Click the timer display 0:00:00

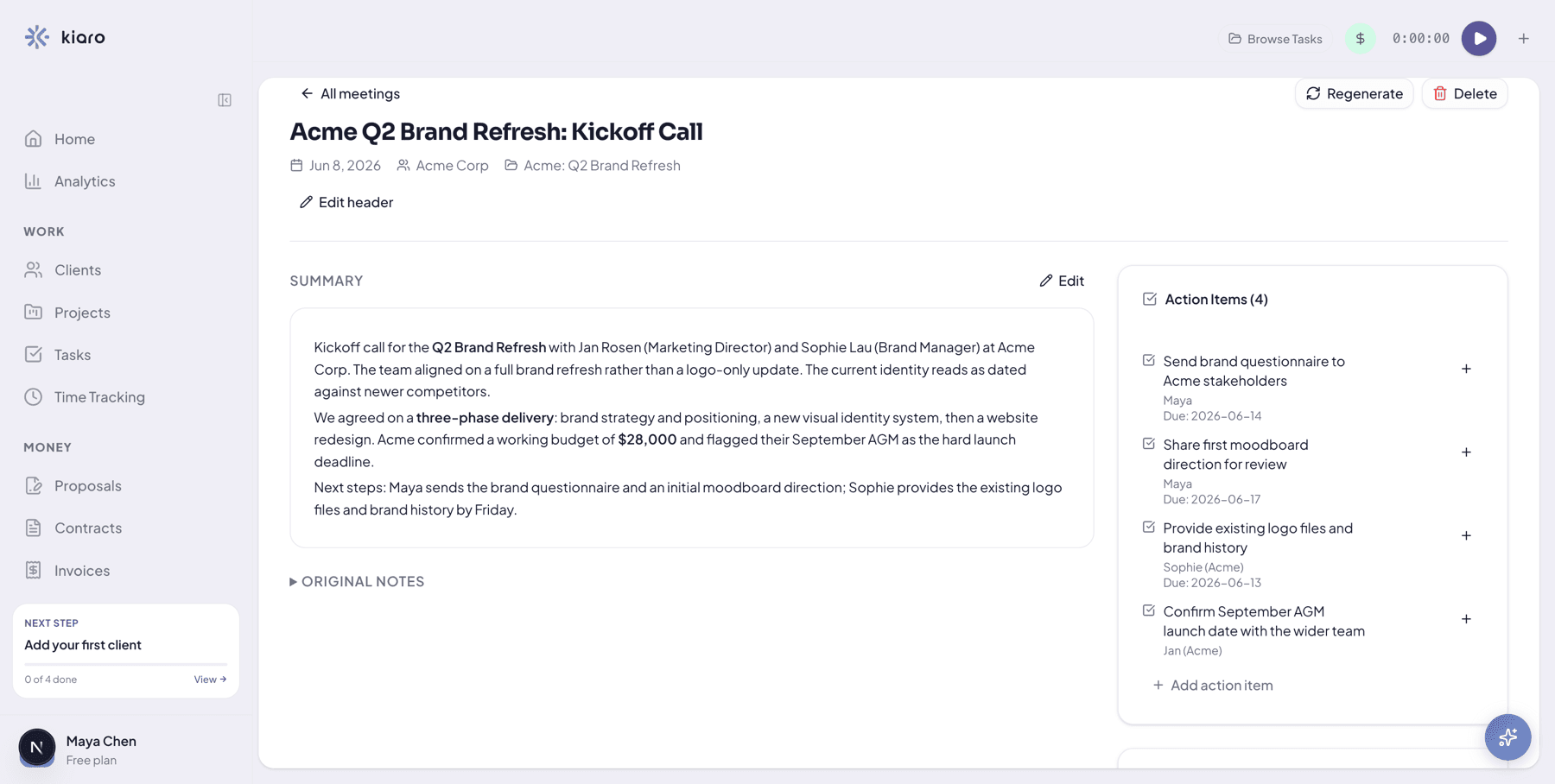coord(1421,39)
